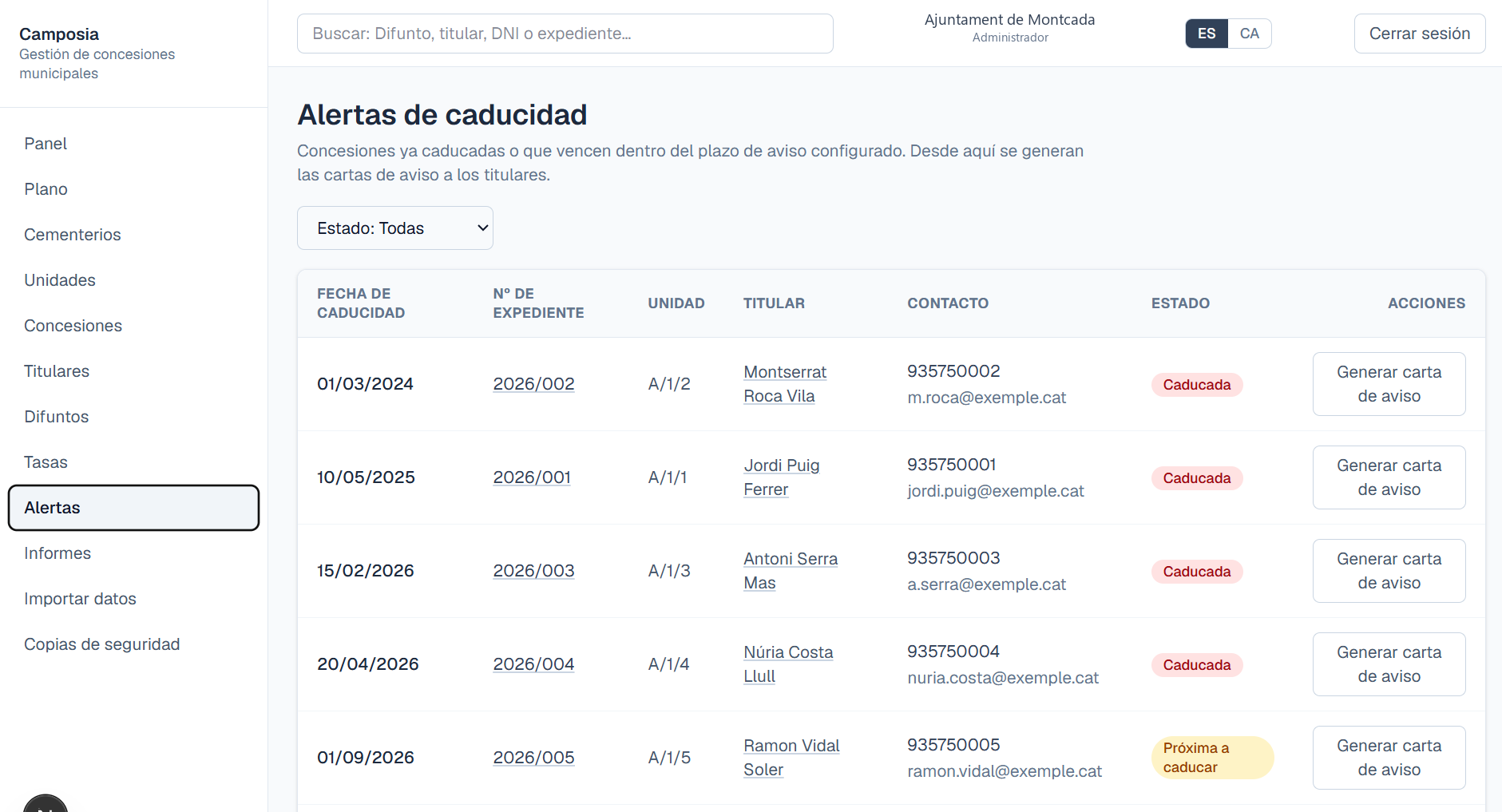Open Informes page
Viewport: 1502px width, 812px height.
click(x=133, y=553)
